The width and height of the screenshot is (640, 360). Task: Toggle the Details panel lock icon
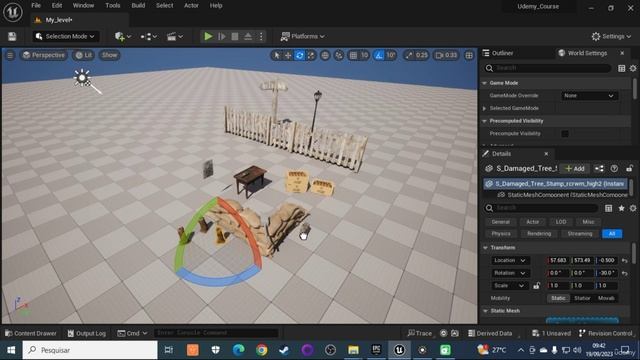pos(629,169)
